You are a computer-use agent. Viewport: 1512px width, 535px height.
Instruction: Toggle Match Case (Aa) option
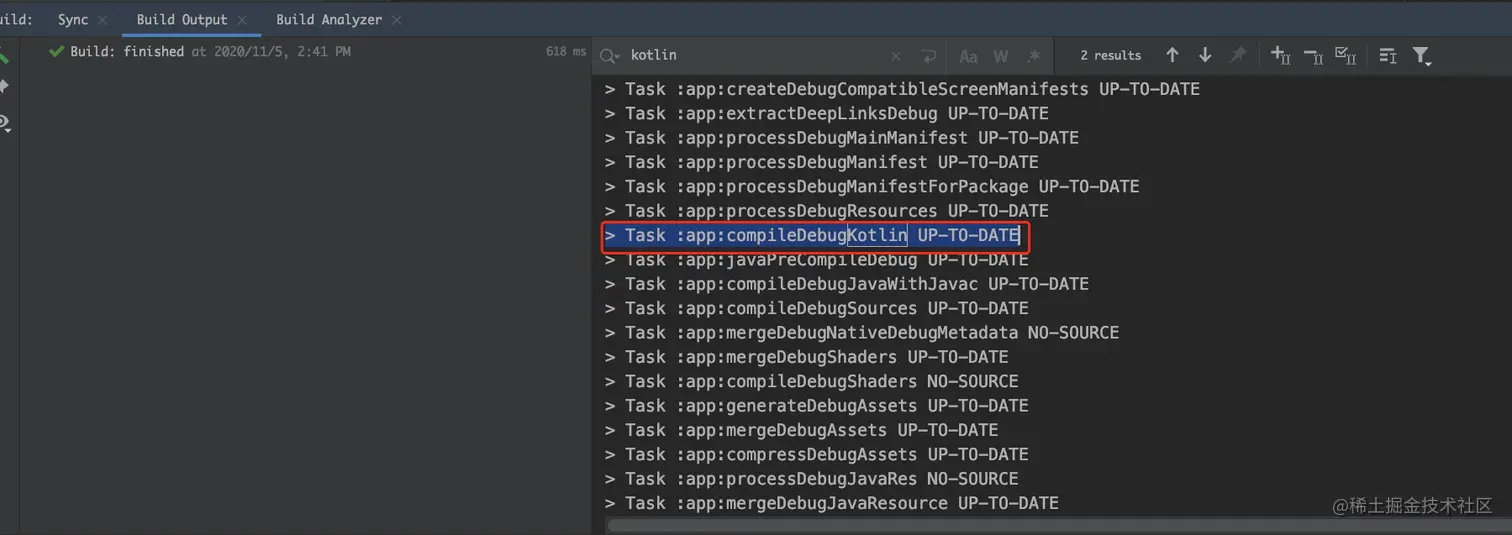click(968, 56)
